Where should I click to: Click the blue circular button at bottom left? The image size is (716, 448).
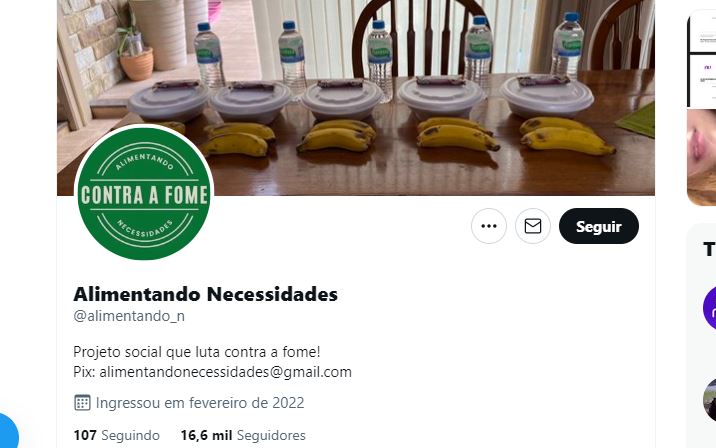[5, 434]
